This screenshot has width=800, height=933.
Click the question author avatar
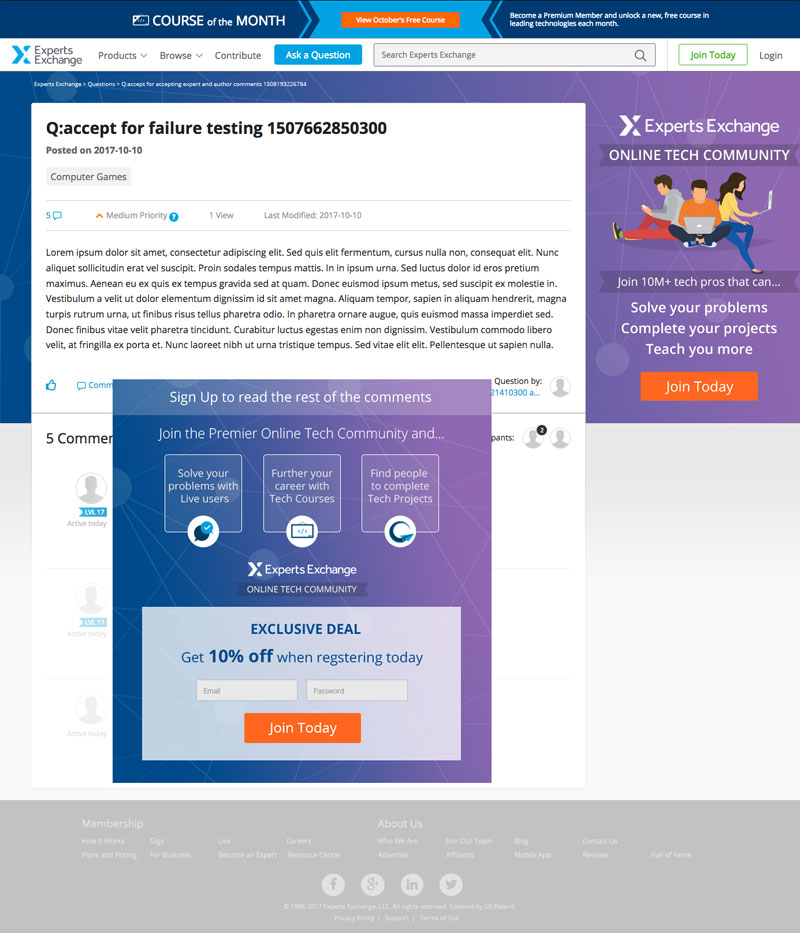[x=560, y=387]
